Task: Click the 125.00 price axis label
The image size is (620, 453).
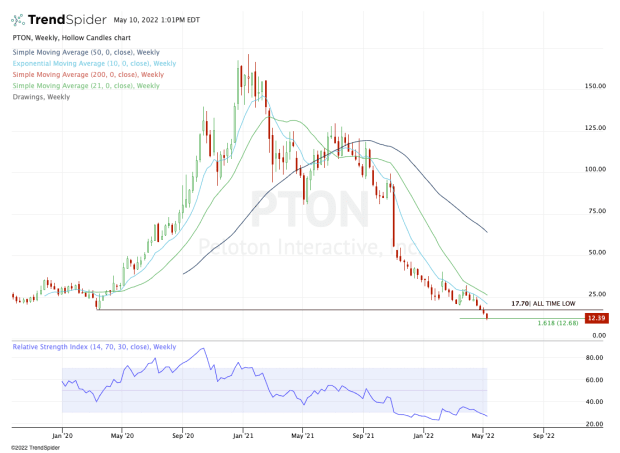Action: point(595,128)
